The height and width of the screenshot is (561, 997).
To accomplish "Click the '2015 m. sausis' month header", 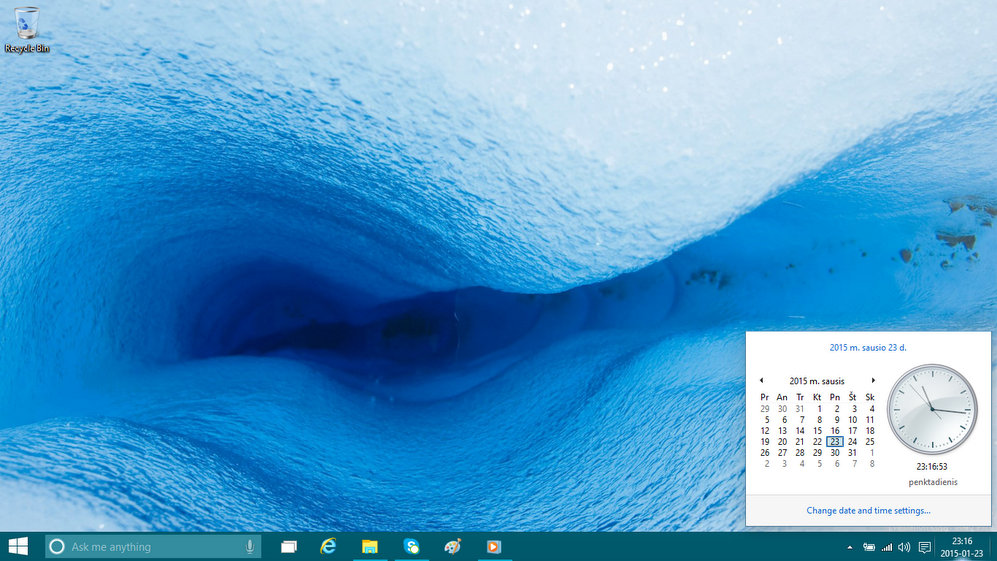I will [x=817, y=381].
